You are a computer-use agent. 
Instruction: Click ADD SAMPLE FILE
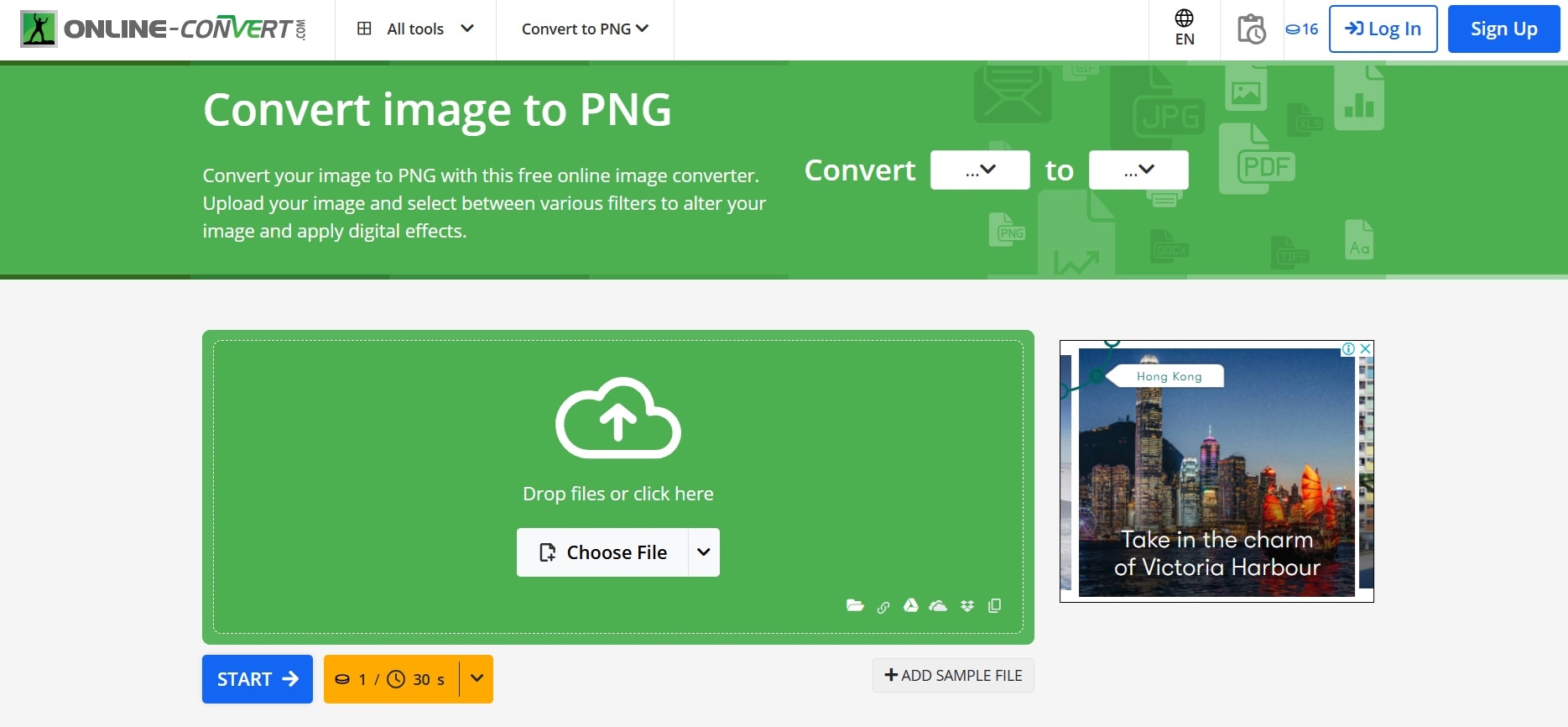tap(953, 676)
